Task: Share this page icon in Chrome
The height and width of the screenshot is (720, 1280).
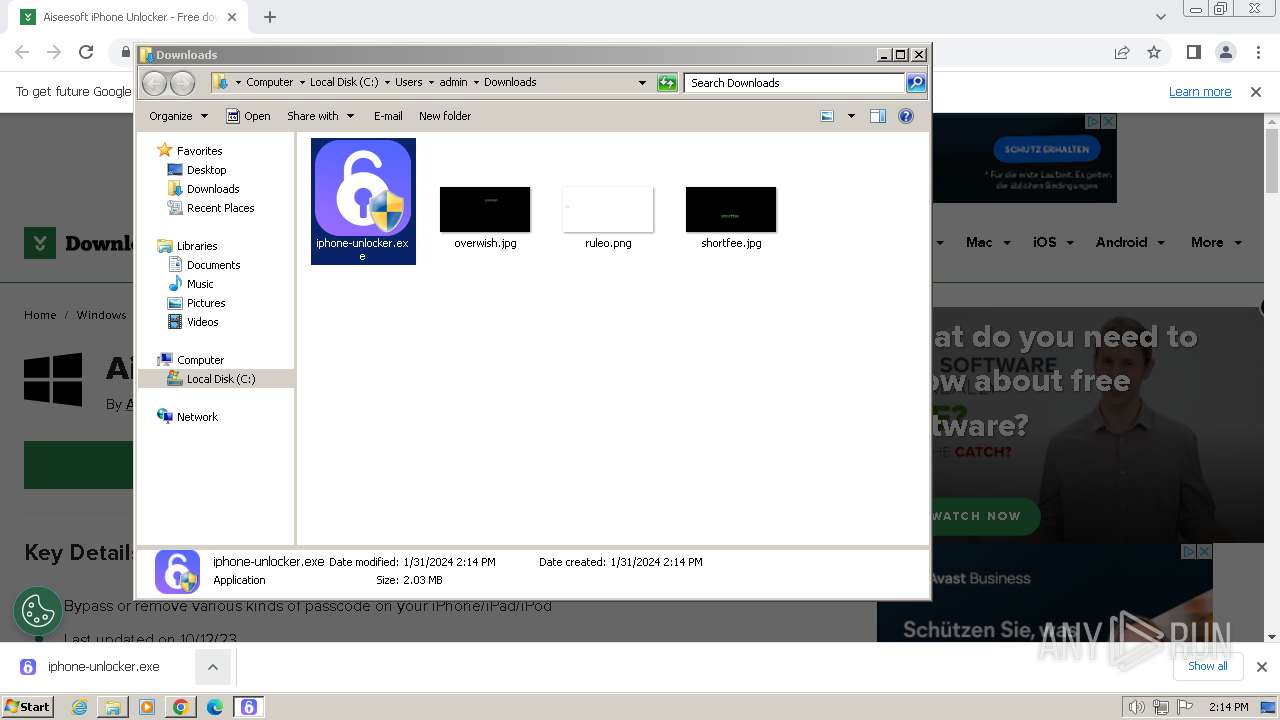Action: (x=1122, y=52)
